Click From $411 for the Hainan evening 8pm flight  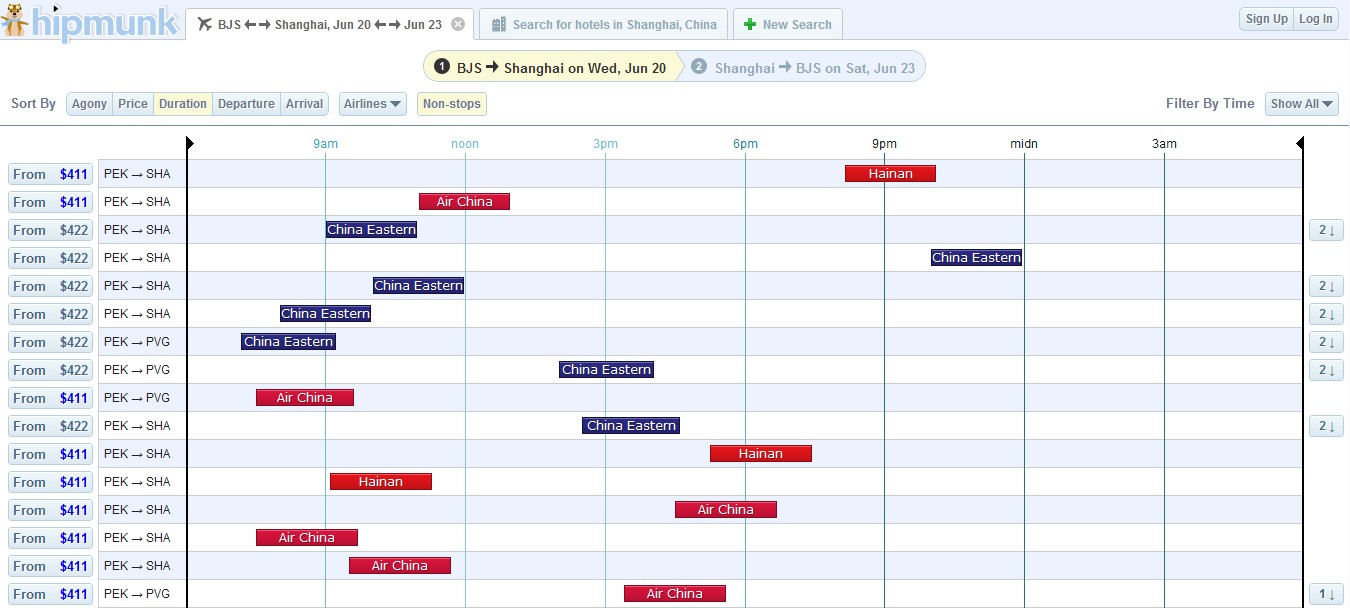point(51,174)
